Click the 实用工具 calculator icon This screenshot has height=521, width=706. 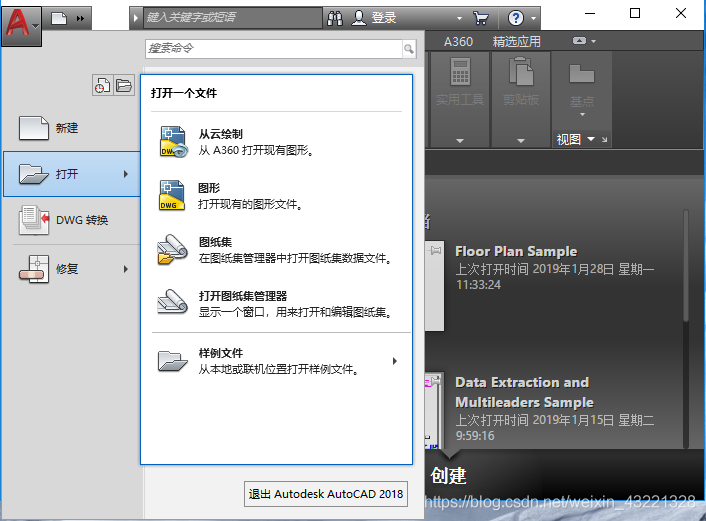460,72
